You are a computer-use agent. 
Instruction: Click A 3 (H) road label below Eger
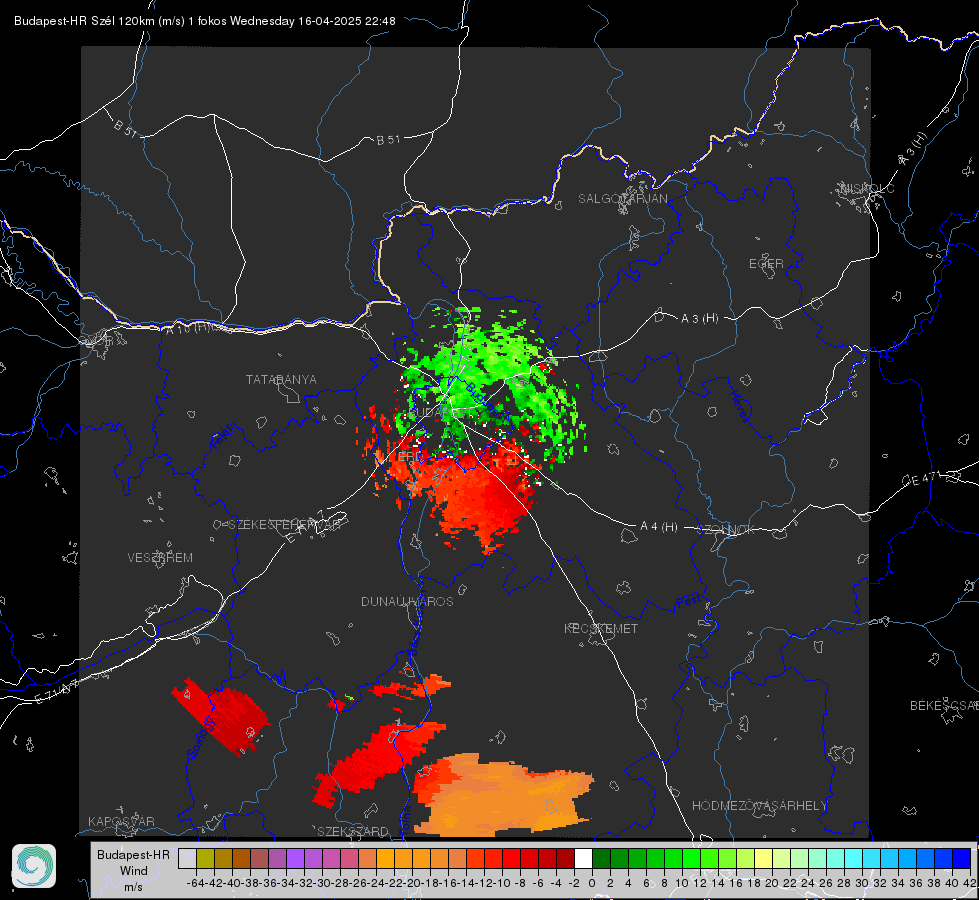pyautogui.click(x=699, y=318)
